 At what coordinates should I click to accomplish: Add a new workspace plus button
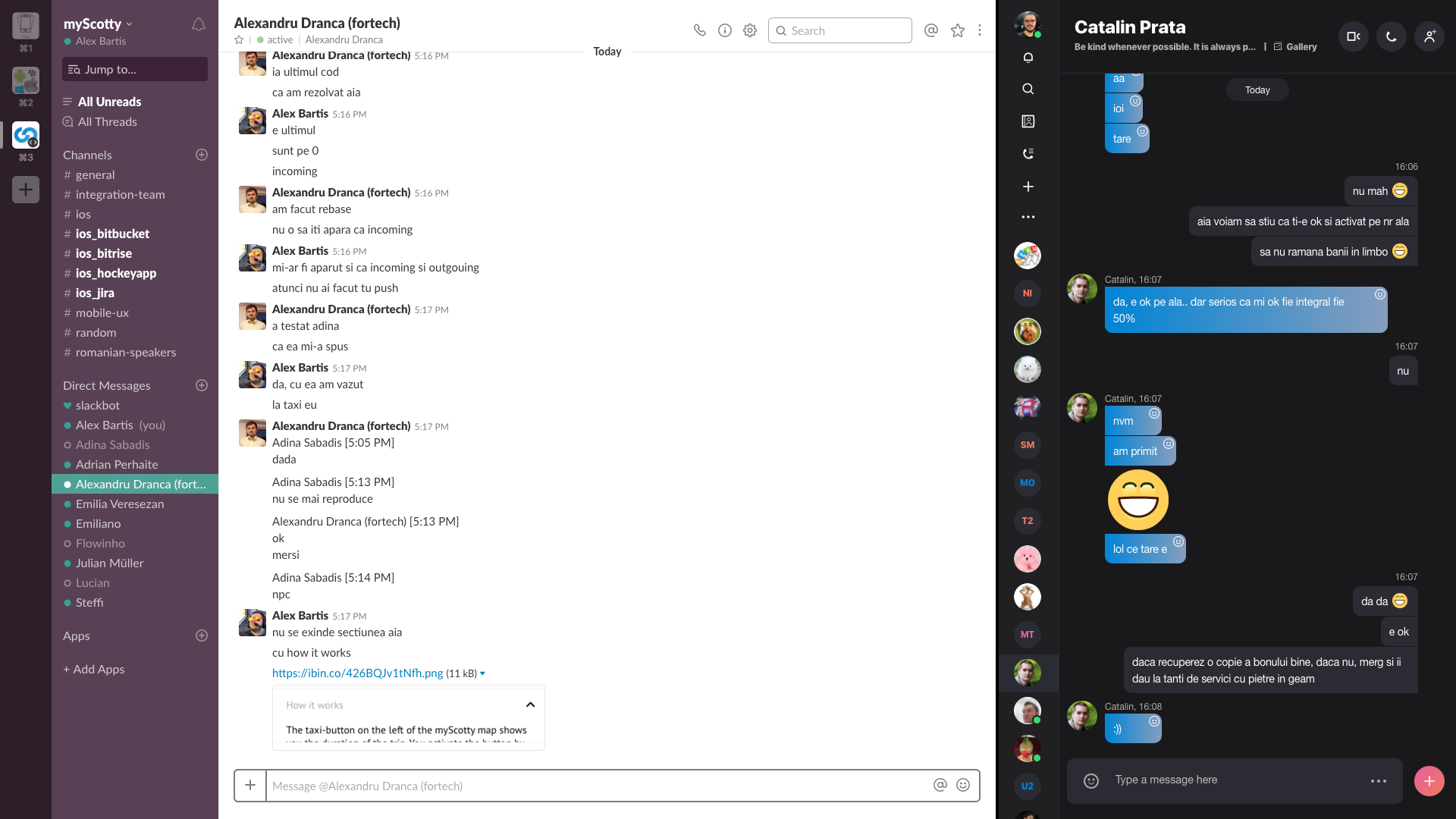pyautogui.click(x=26, y=190)
